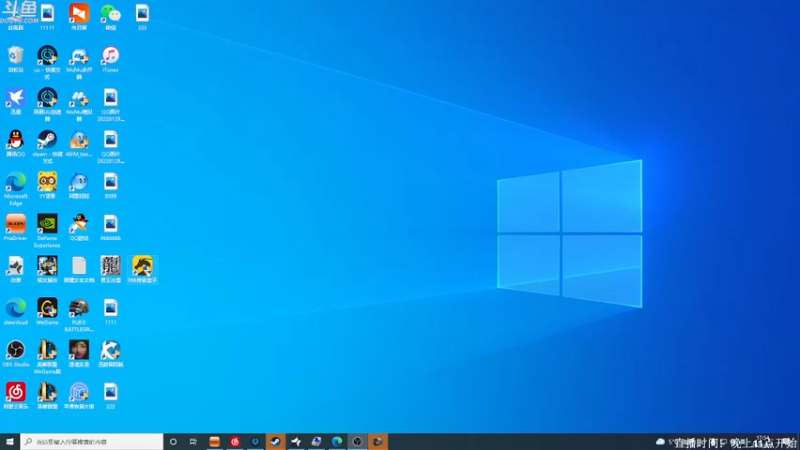Launch the MuMu模拟器 emulator shortcut
Screen dimensions: 800x450
[79, 97]
